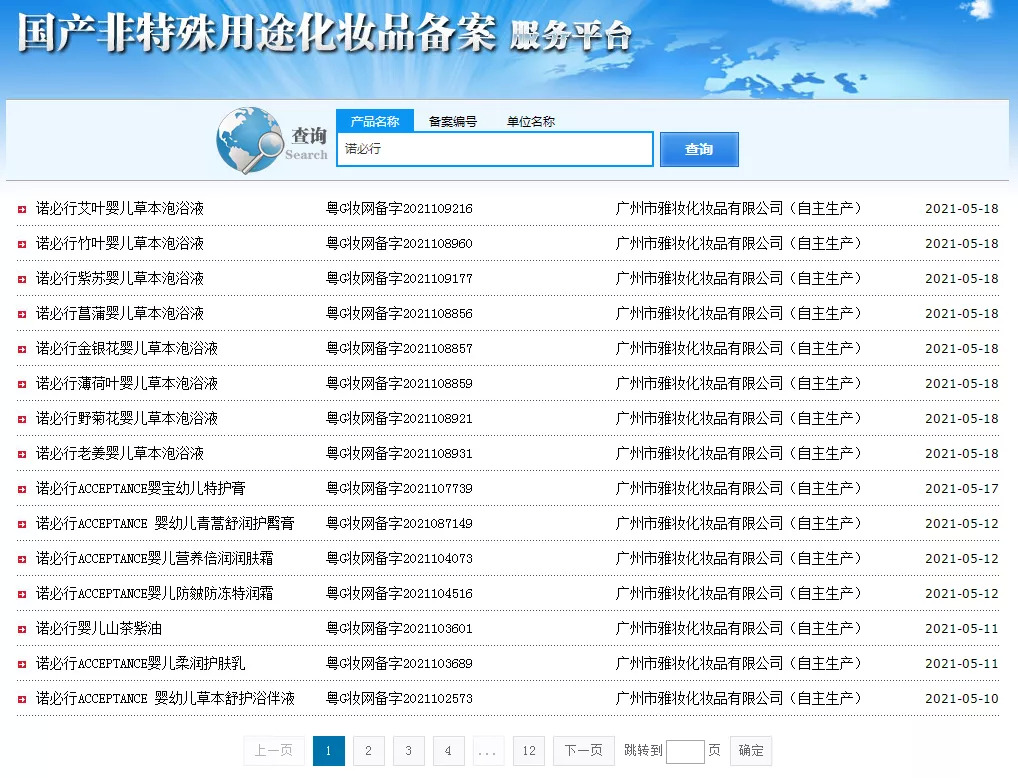Viewport: 1018px width, 778px height.
Task: Click record number 粤G妆网备字2021104516
Action: click(399, 594)
